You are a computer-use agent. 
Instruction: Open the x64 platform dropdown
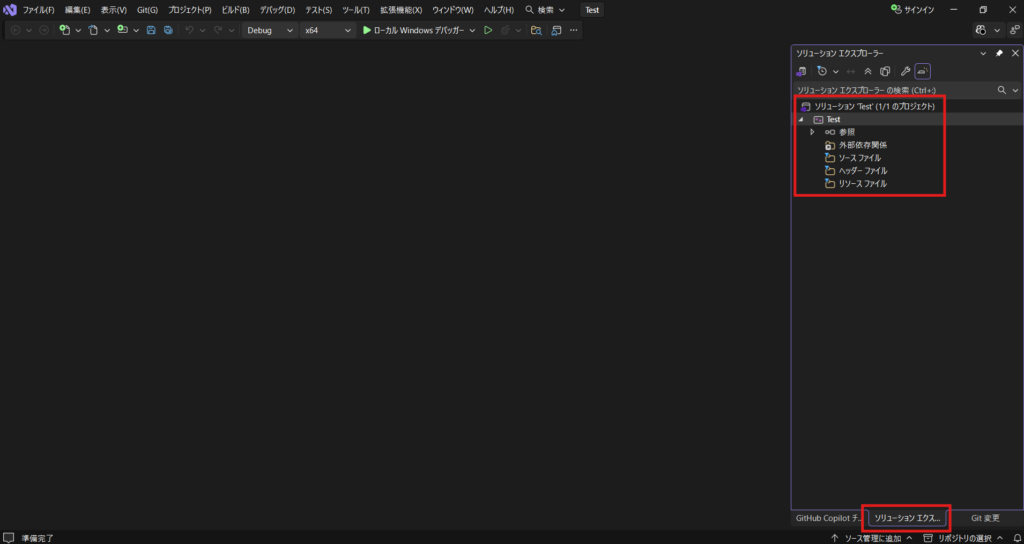[x=328, y=30]
